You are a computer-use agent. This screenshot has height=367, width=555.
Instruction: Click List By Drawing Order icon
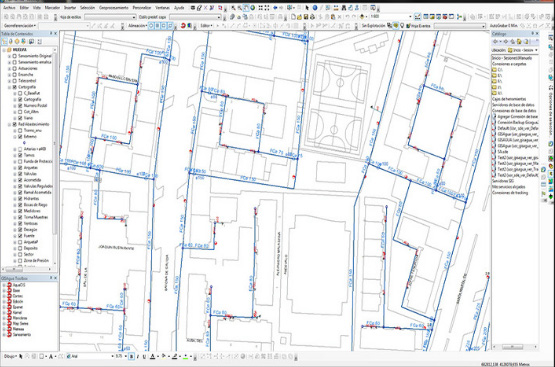coord(5,41)
